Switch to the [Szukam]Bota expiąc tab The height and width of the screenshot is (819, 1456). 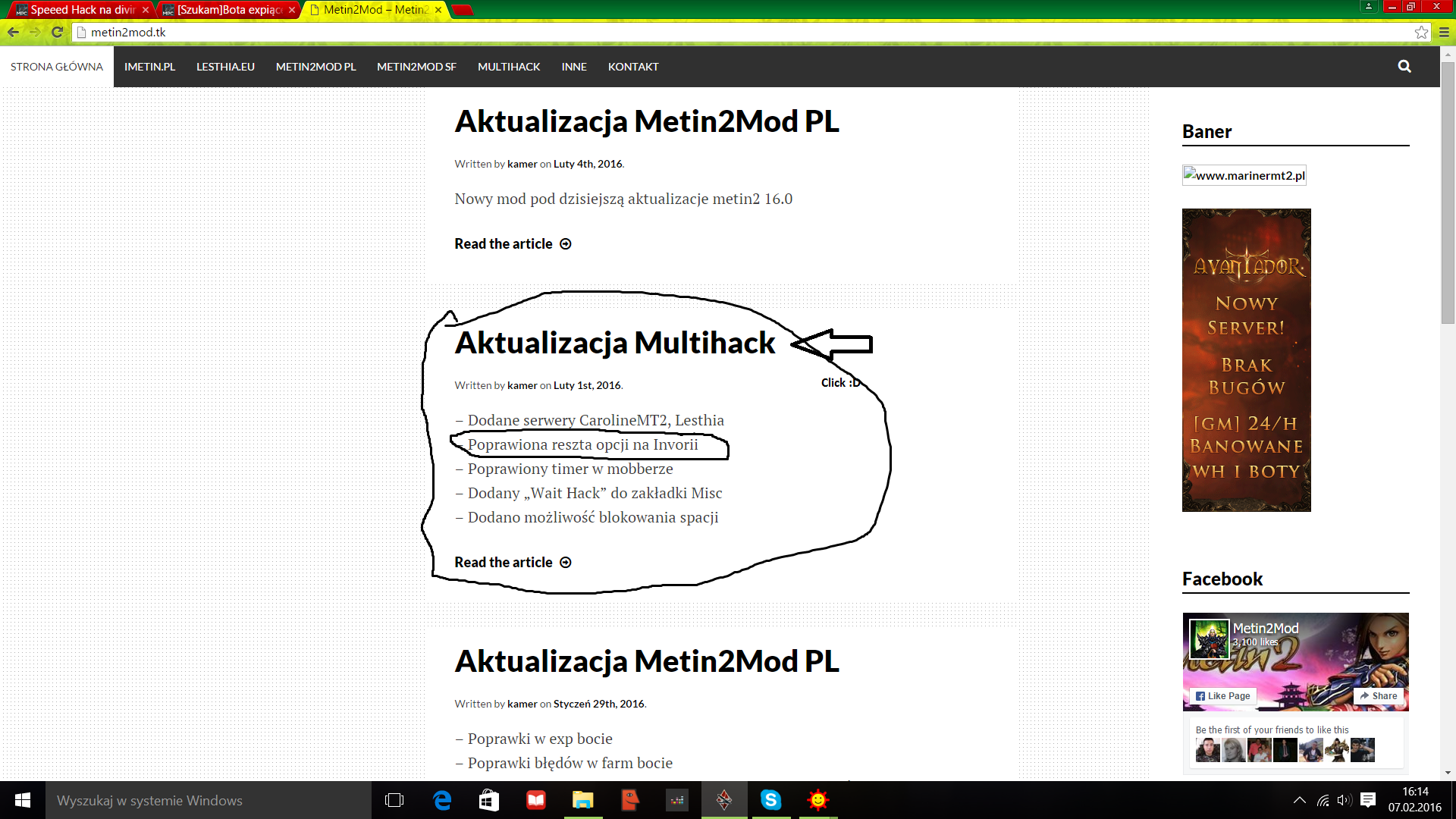229,10
